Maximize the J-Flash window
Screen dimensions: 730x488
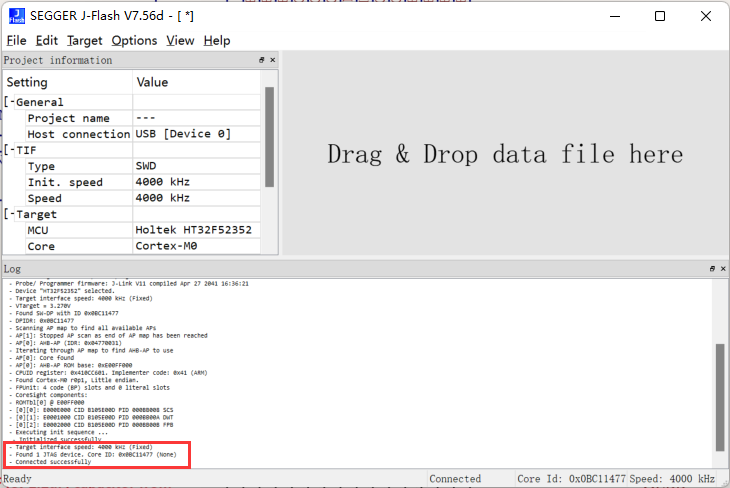point(660,16)
